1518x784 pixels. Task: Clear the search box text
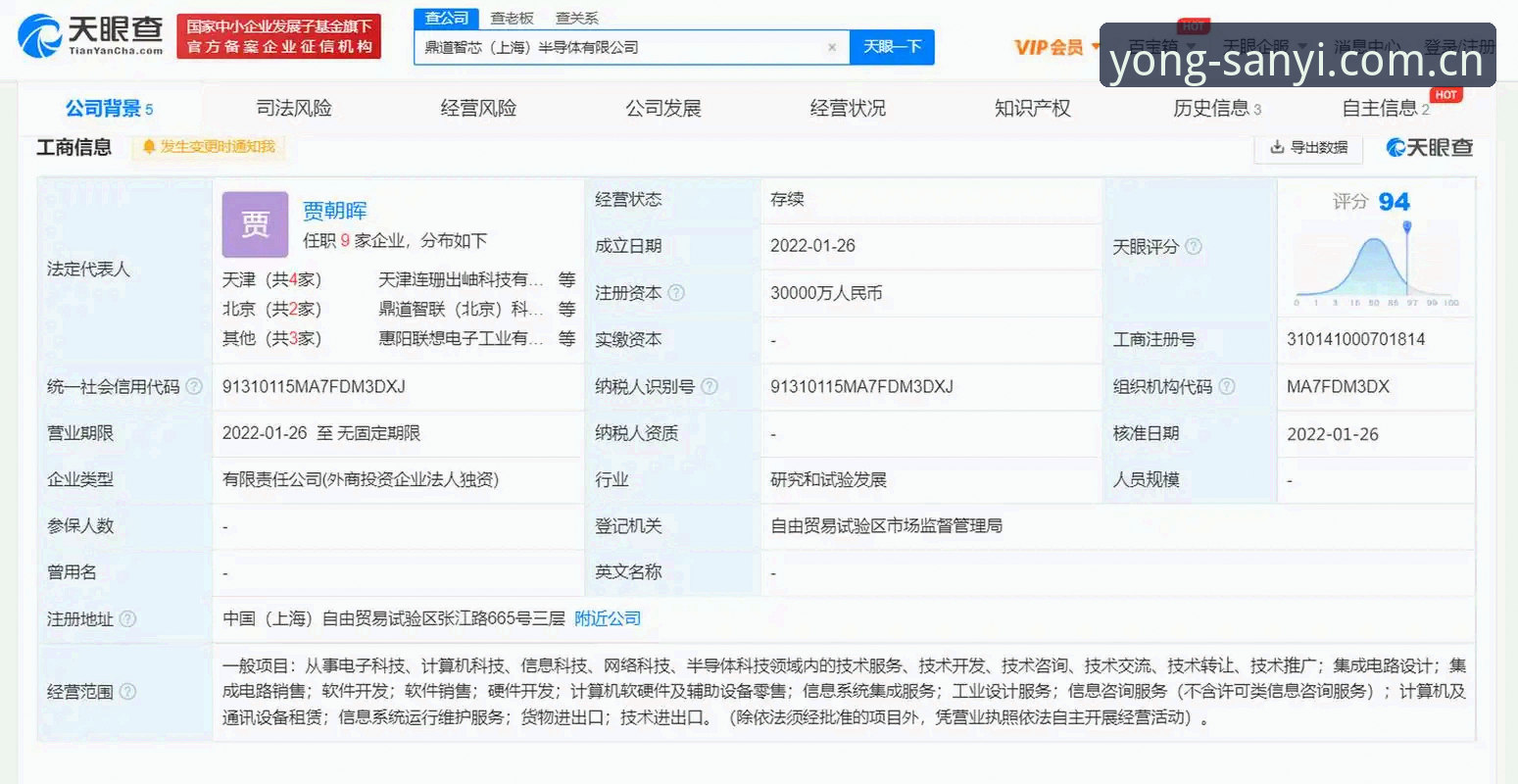click(832, 47)
